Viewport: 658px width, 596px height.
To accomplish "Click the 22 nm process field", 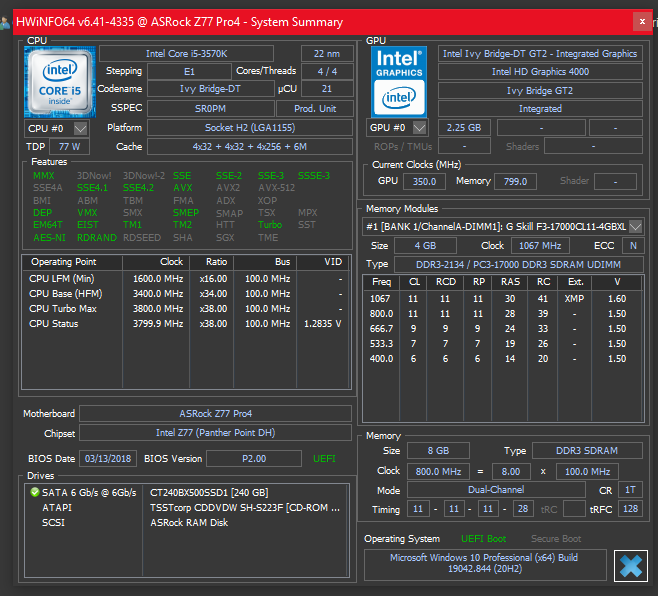I will 327,54.
